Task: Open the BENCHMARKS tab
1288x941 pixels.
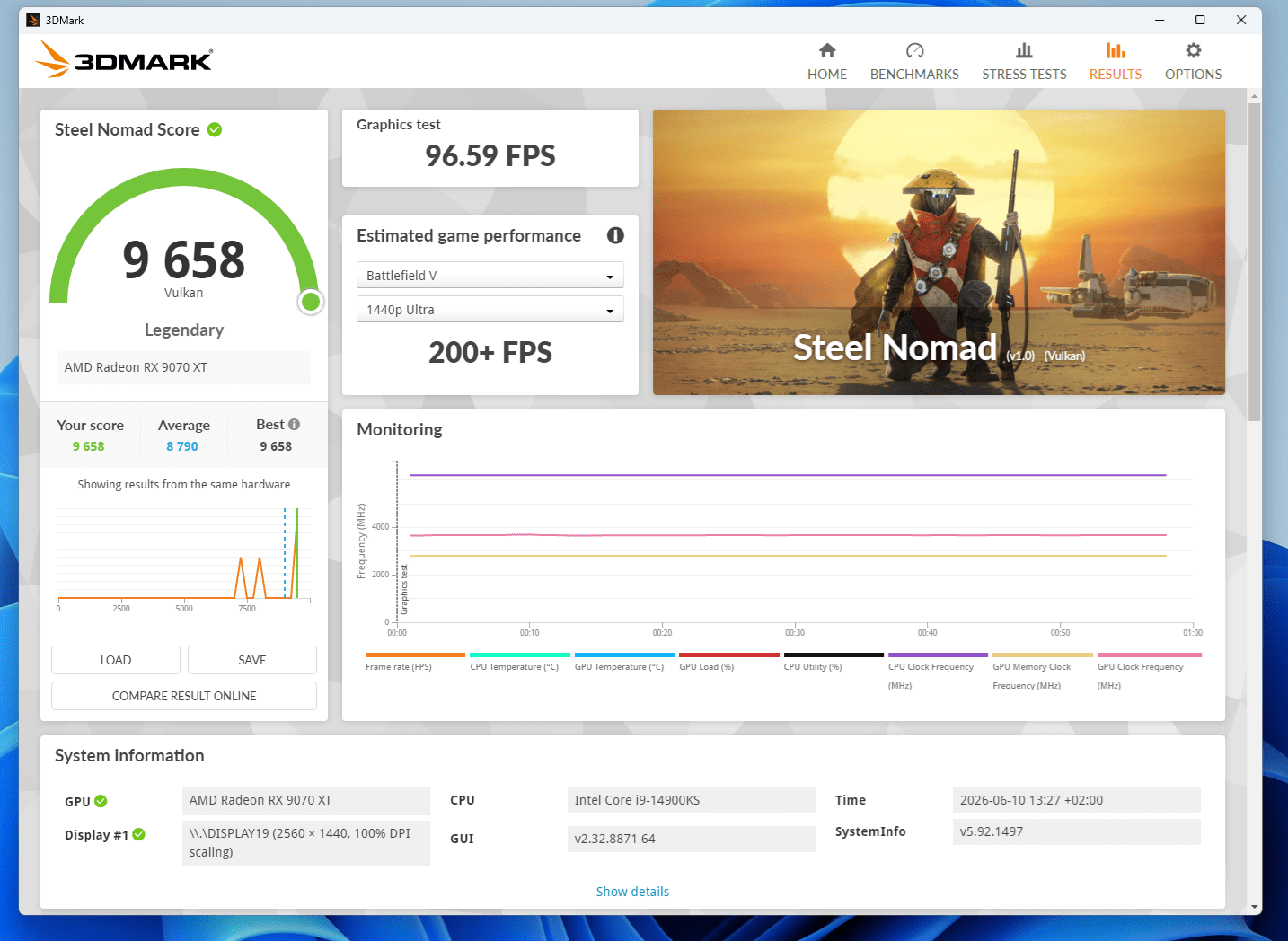Action: point(914,62)
